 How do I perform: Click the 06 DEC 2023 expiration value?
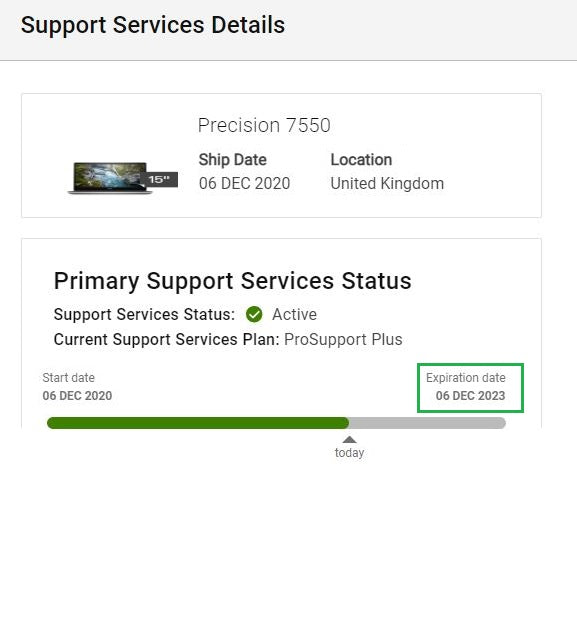click(470, 396)
